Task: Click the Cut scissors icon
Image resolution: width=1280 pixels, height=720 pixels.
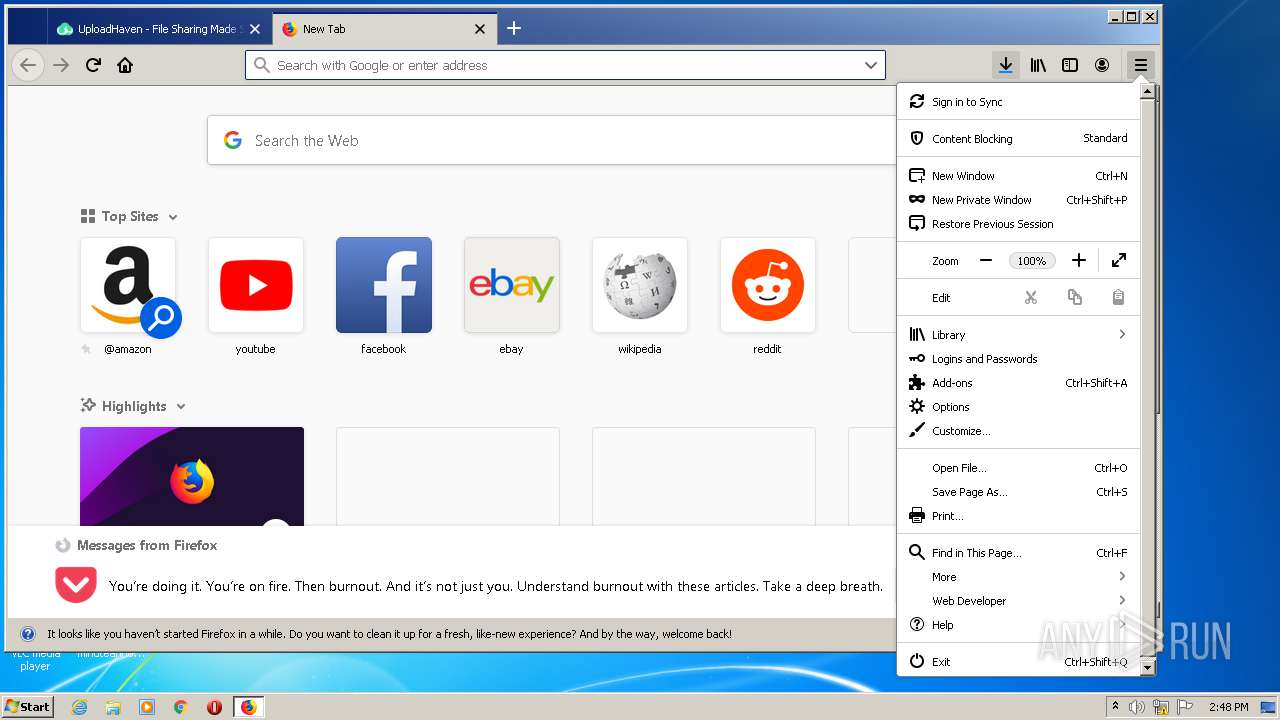Action: point(1031,298)
